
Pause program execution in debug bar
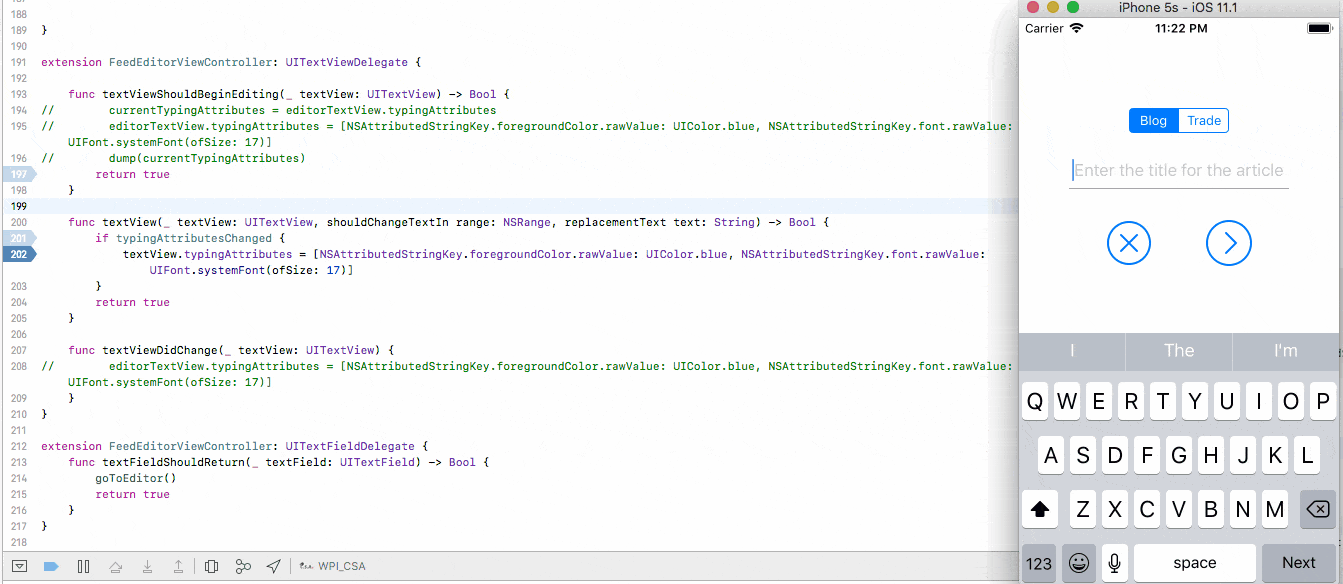tap(83, 566)
